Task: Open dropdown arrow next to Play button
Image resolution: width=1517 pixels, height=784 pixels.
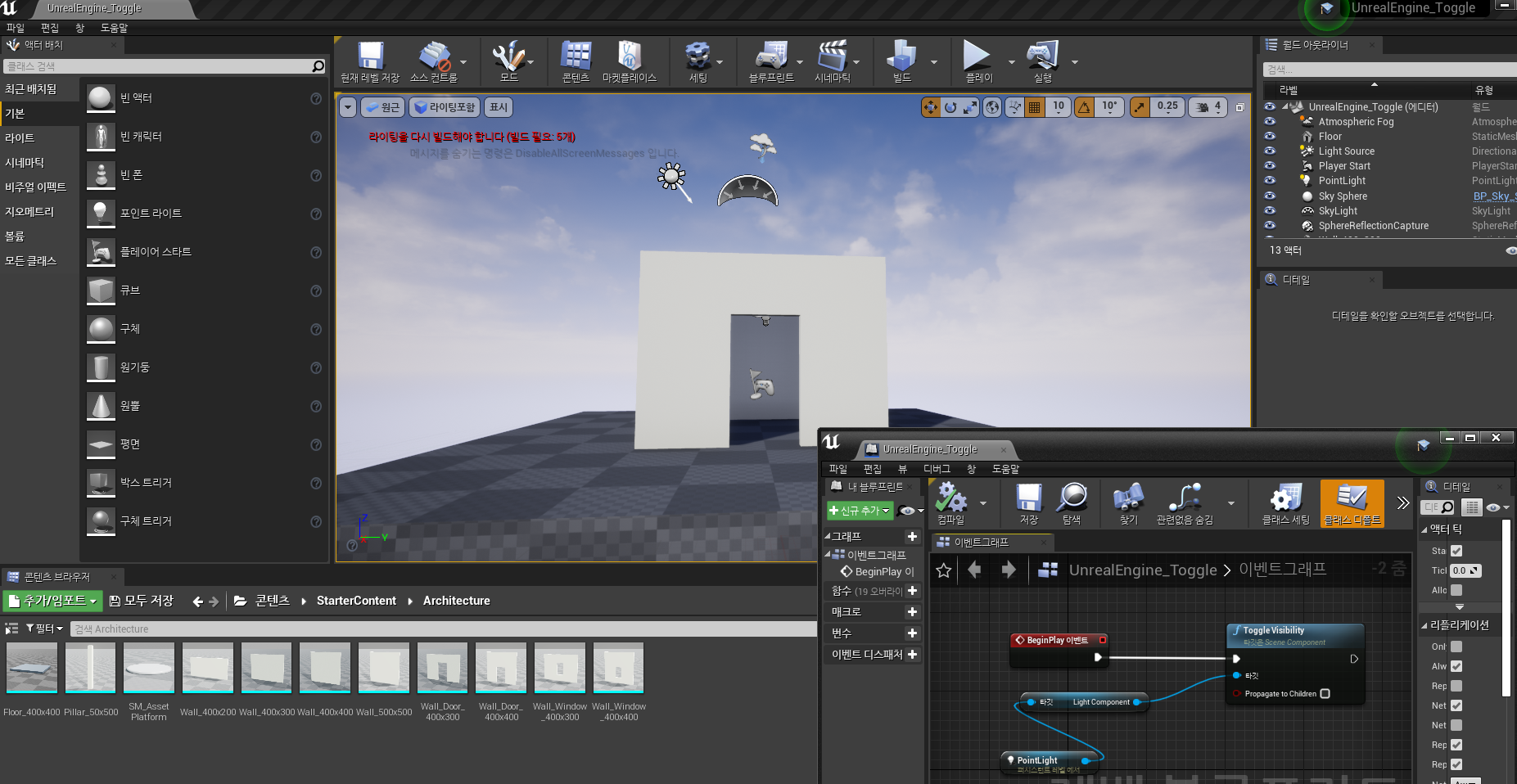Action: (1010, 61)
